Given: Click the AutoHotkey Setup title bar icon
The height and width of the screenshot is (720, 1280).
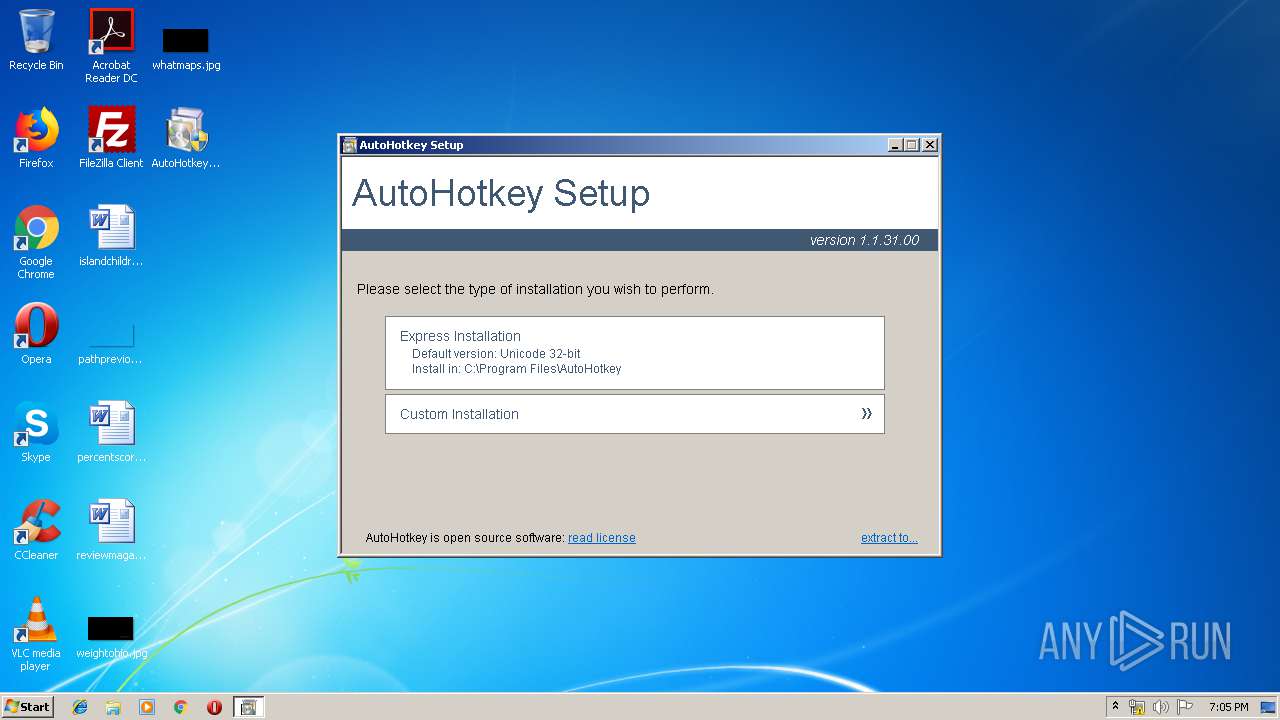Looking at the screenshot, I should [x=349, y=145].
